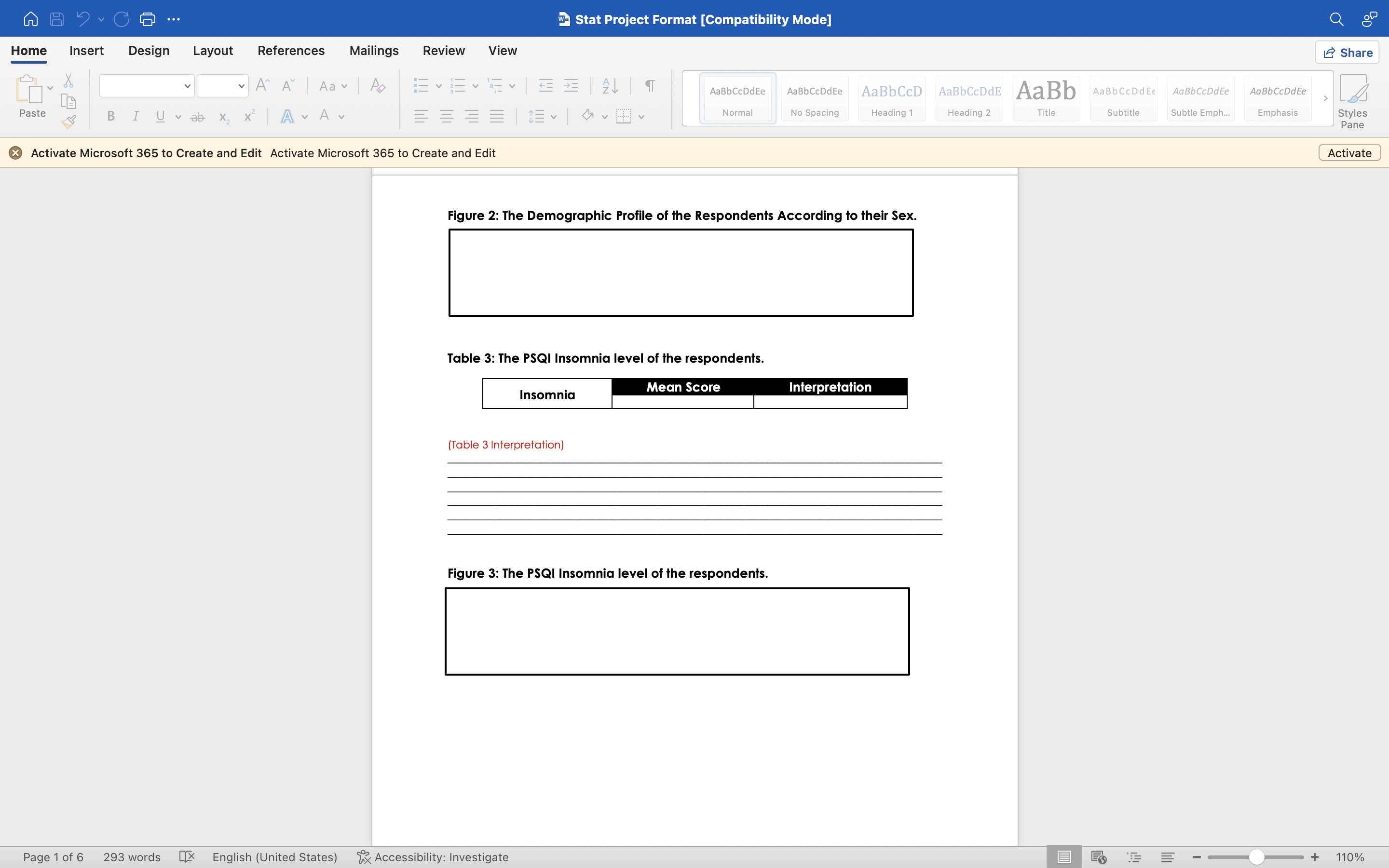Screen dimensions: 1389x868
Task: Switch to the References tab
Action: (x=291, y=51)
